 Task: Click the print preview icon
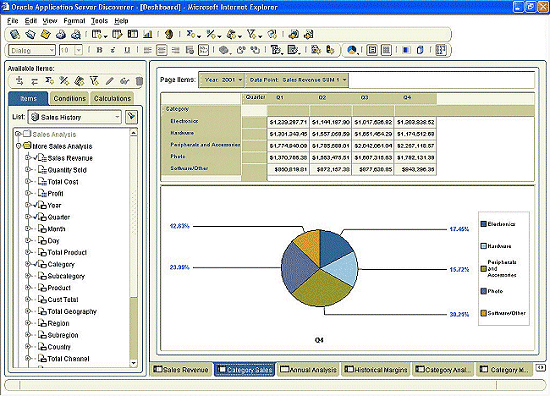tap(76, 34)
